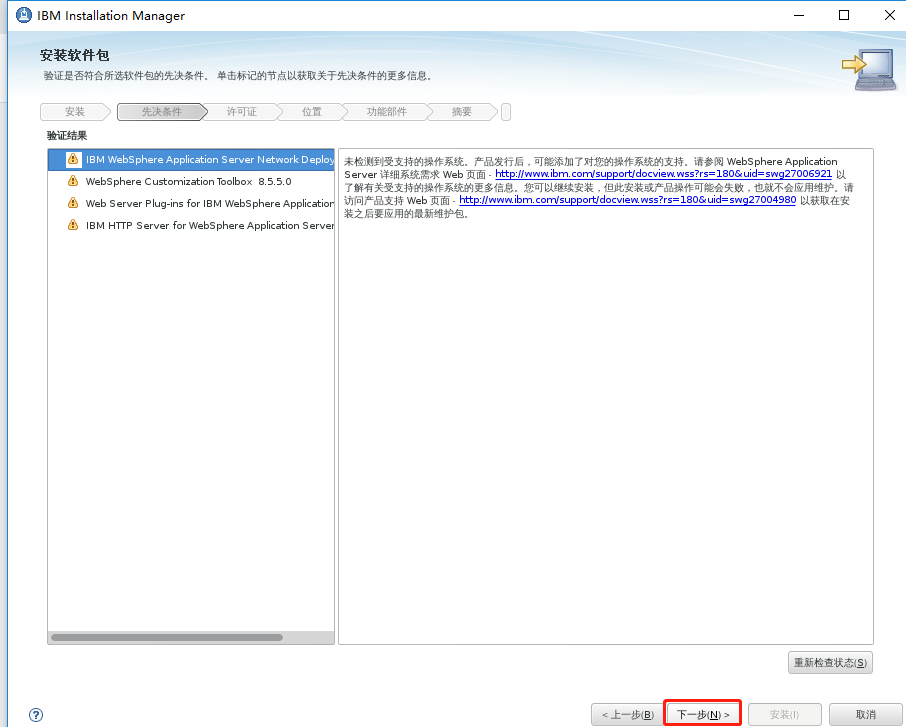
Task: Switch to the 许可证 wizard step
Action: (242, 111)
